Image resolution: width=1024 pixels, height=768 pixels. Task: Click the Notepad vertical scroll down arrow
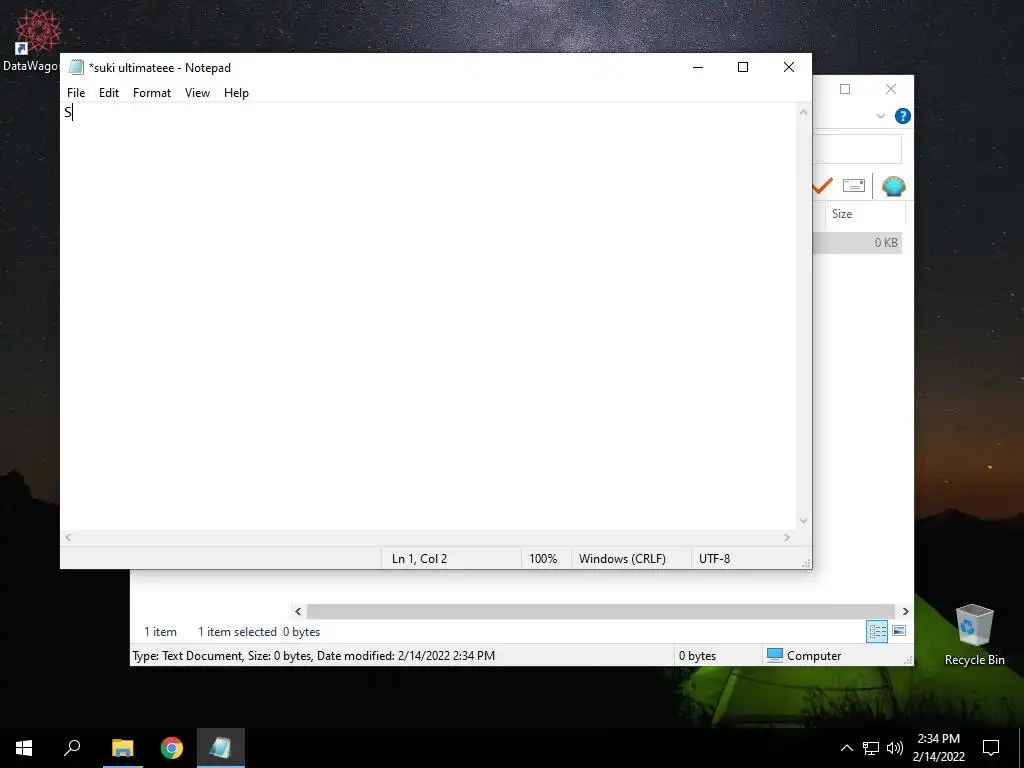tap(803, 520)
